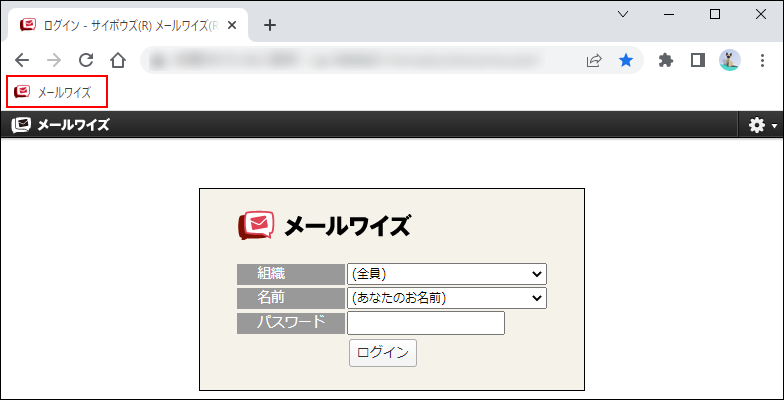
Task: Open Chrome's three-dot menu
Action: pyautogui.click(x=762, y=60)
